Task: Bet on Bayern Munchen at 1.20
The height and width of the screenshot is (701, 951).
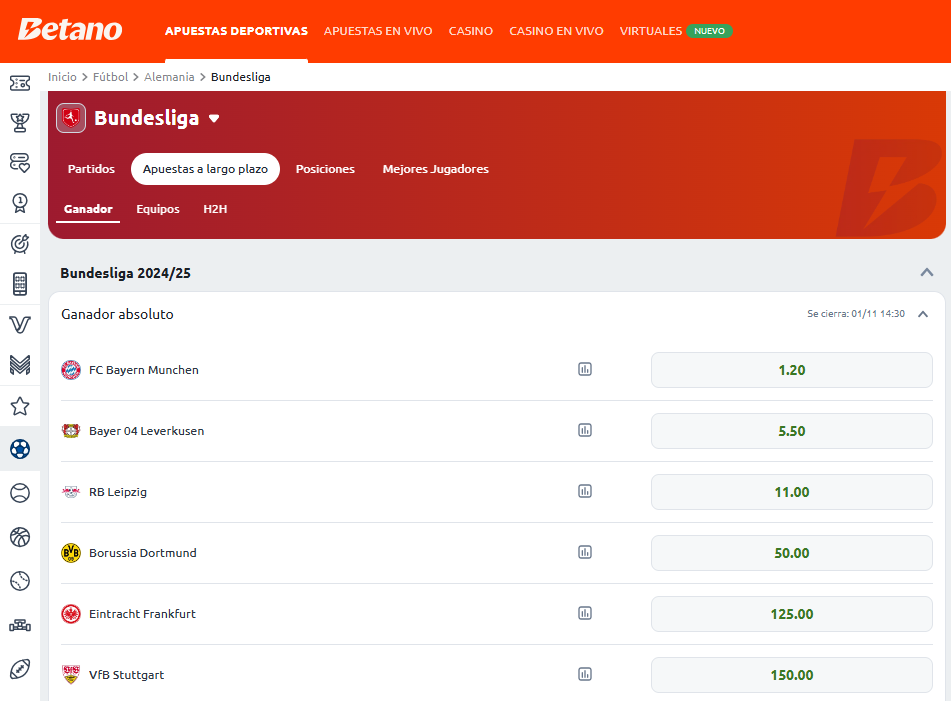Action: (x=791, y=370)
